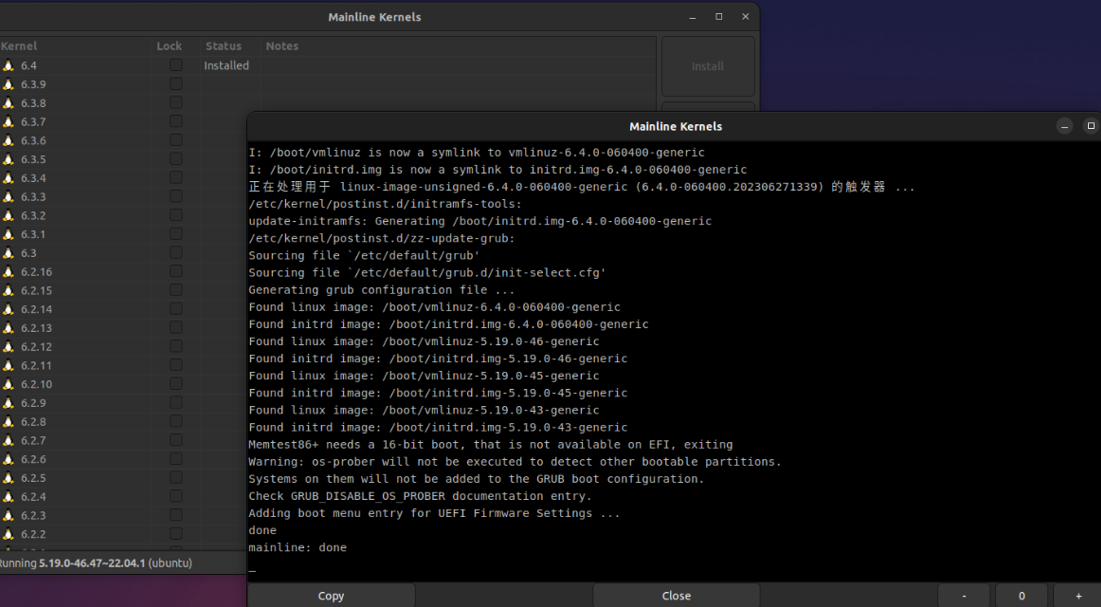Decrease terminal font size with minus button

tap(964, 596)
